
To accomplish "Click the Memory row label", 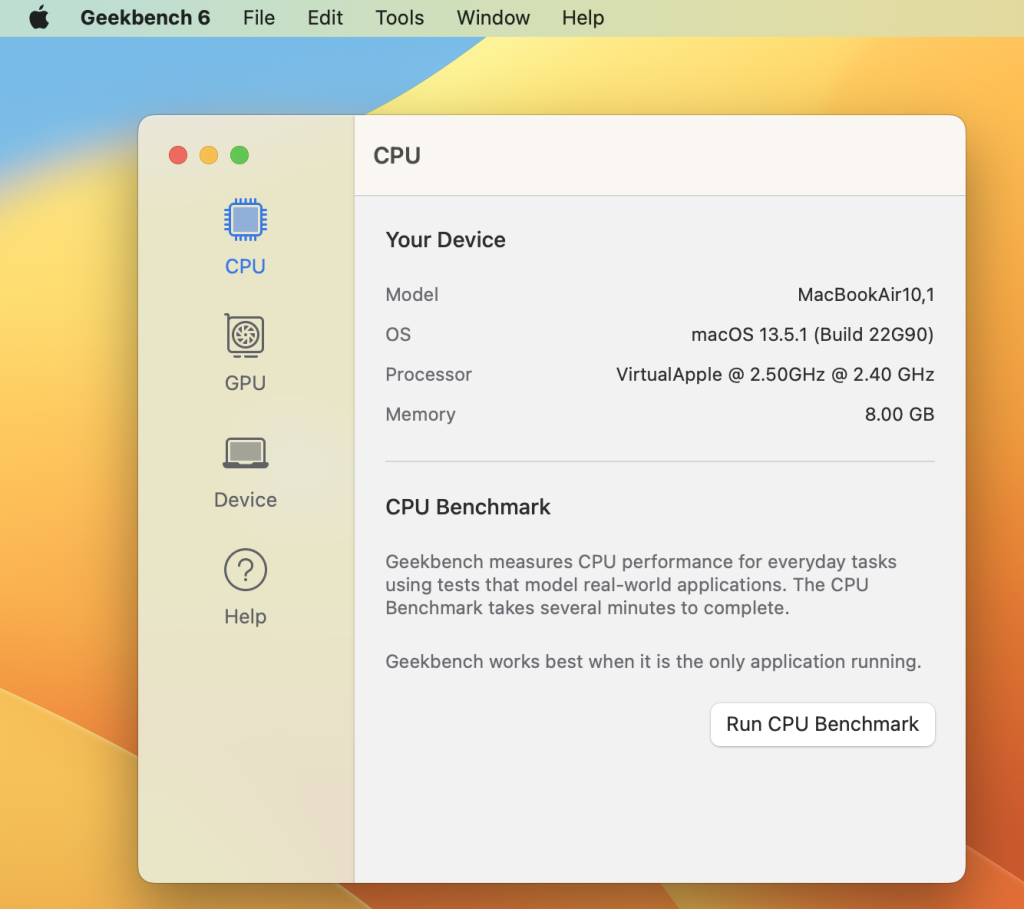I will (x=421, y=414).
